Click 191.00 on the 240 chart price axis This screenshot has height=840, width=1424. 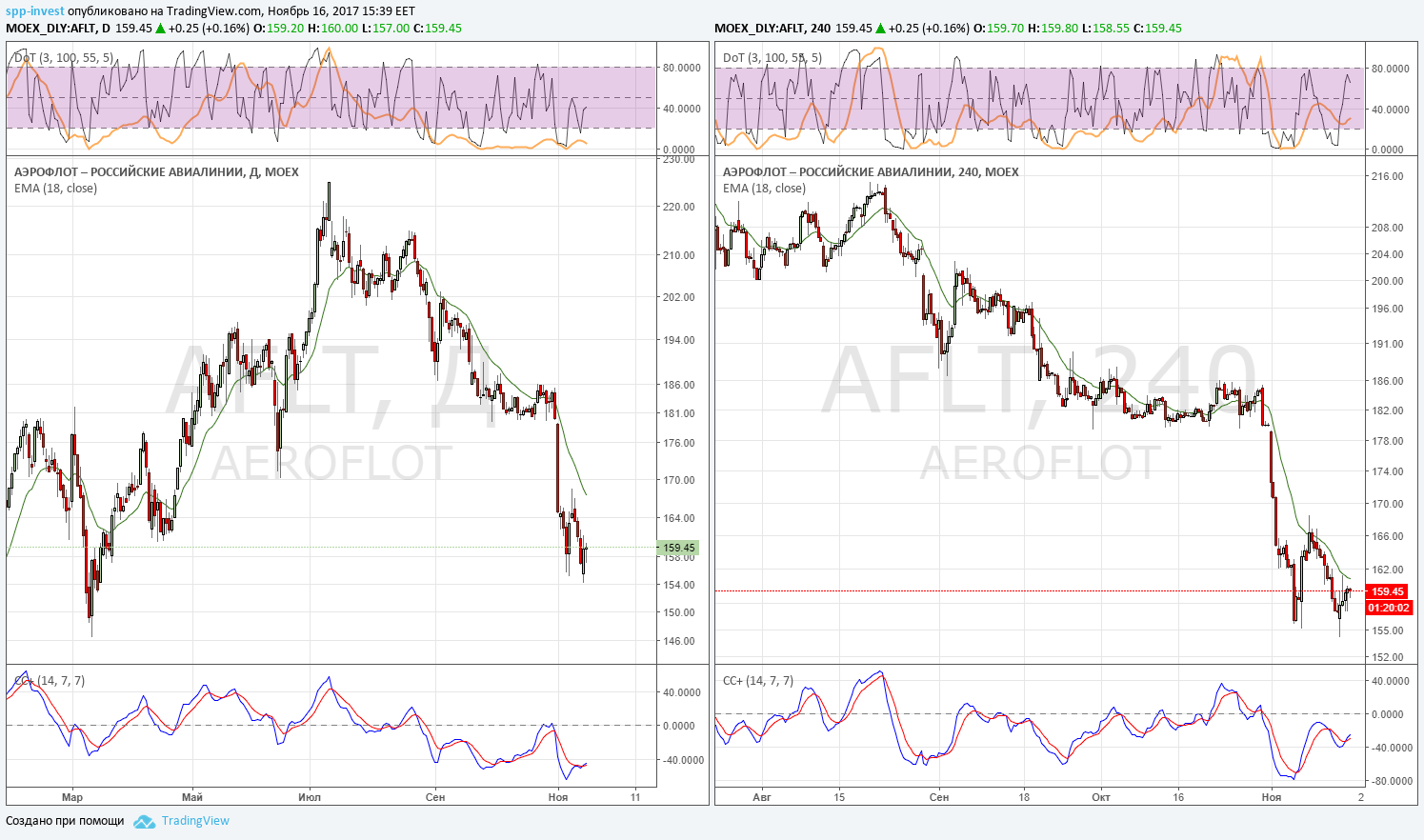click(1387, 344)
